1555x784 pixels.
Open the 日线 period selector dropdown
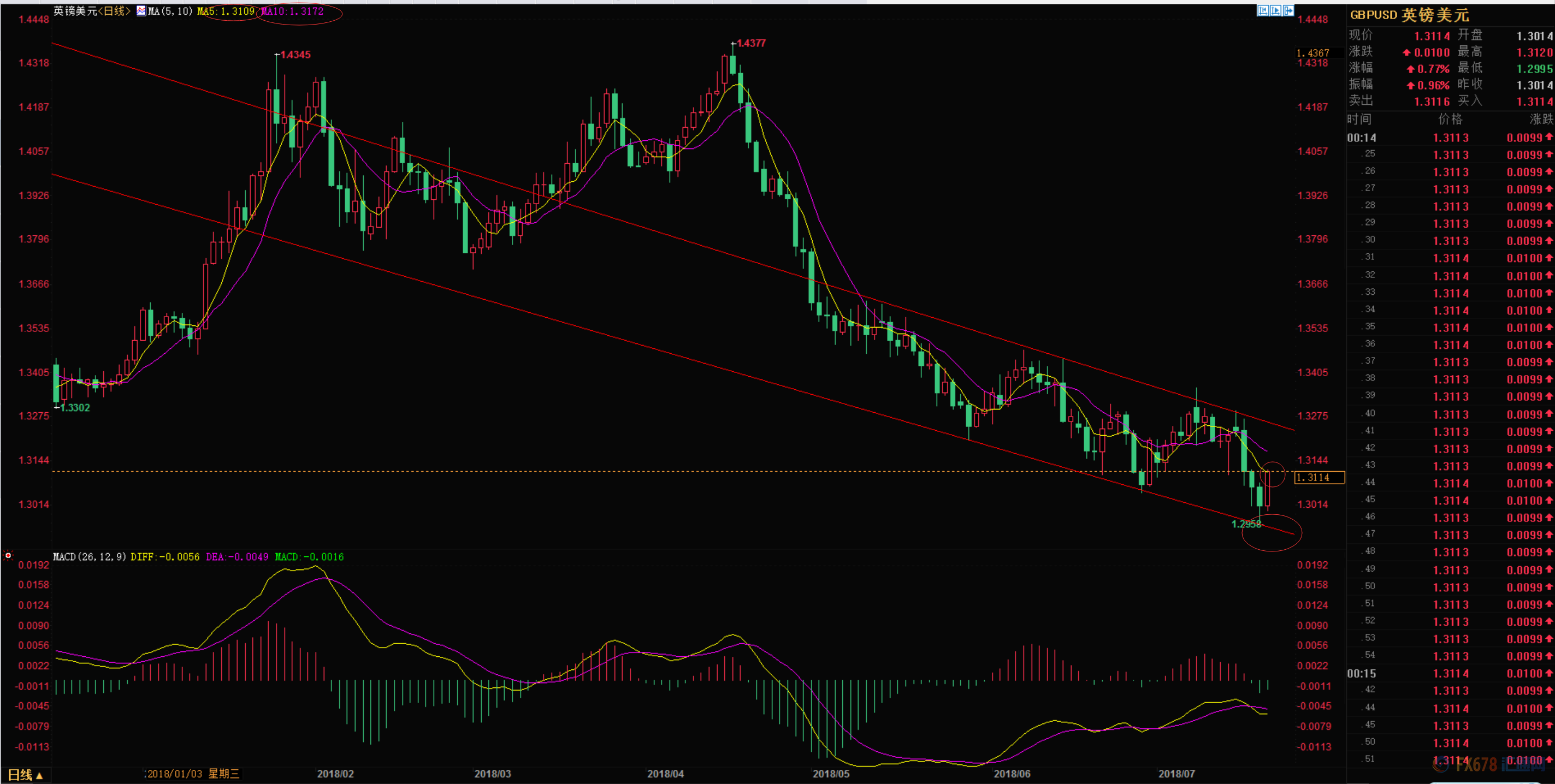(25, 775)
